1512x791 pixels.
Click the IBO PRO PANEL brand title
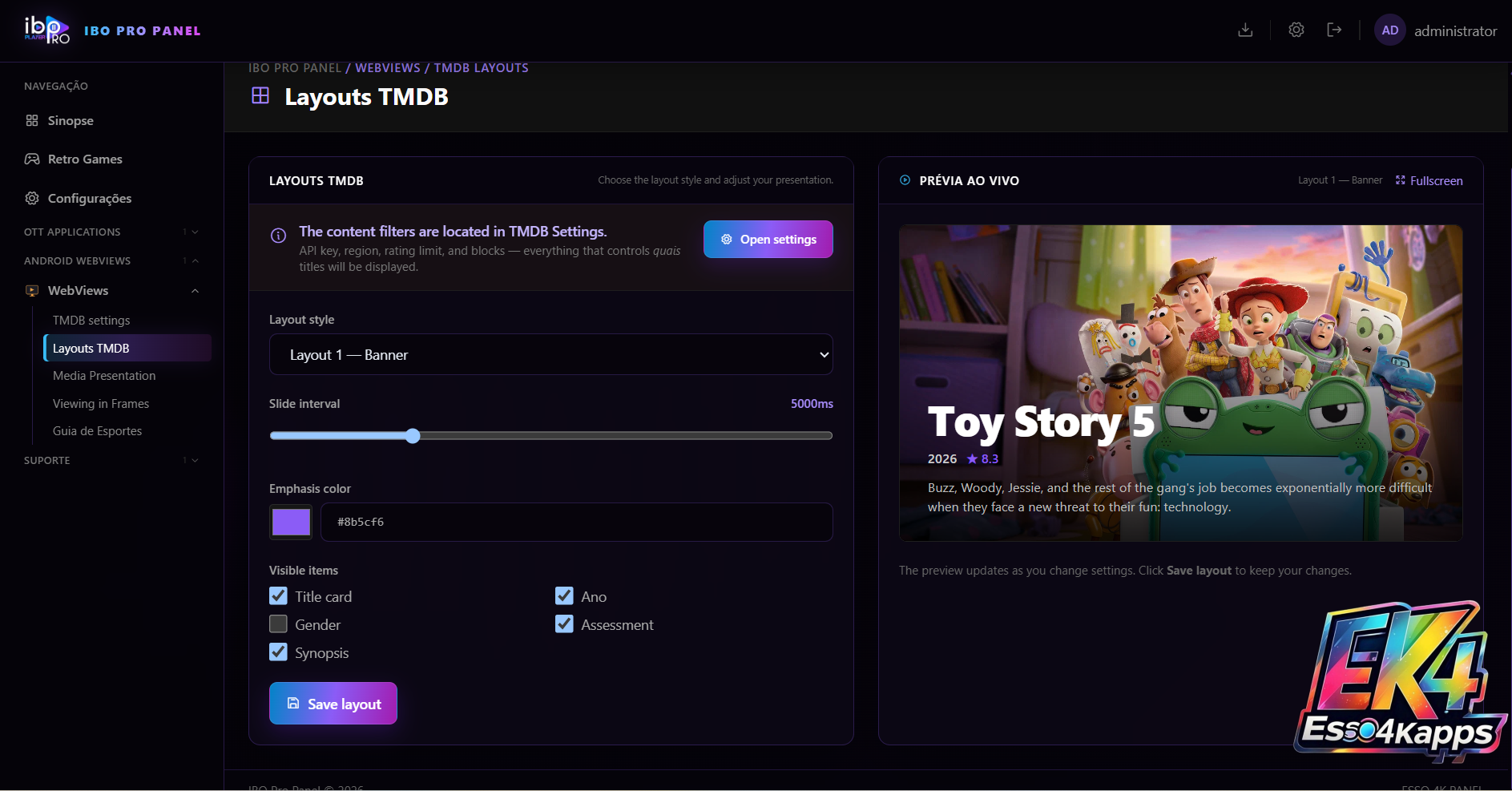click(x=143, y=30)
